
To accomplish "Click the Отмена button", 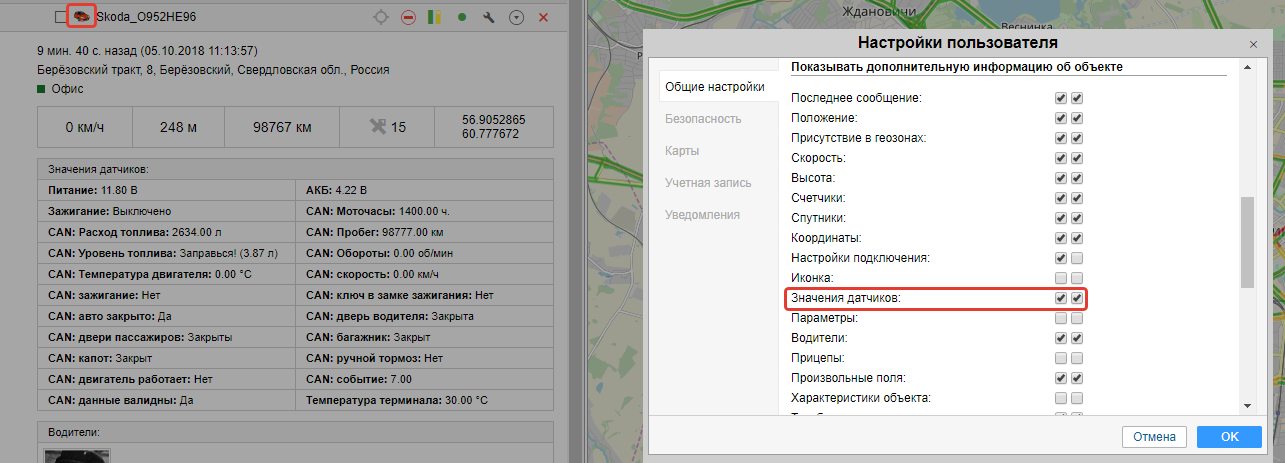I will point(1154,436).
